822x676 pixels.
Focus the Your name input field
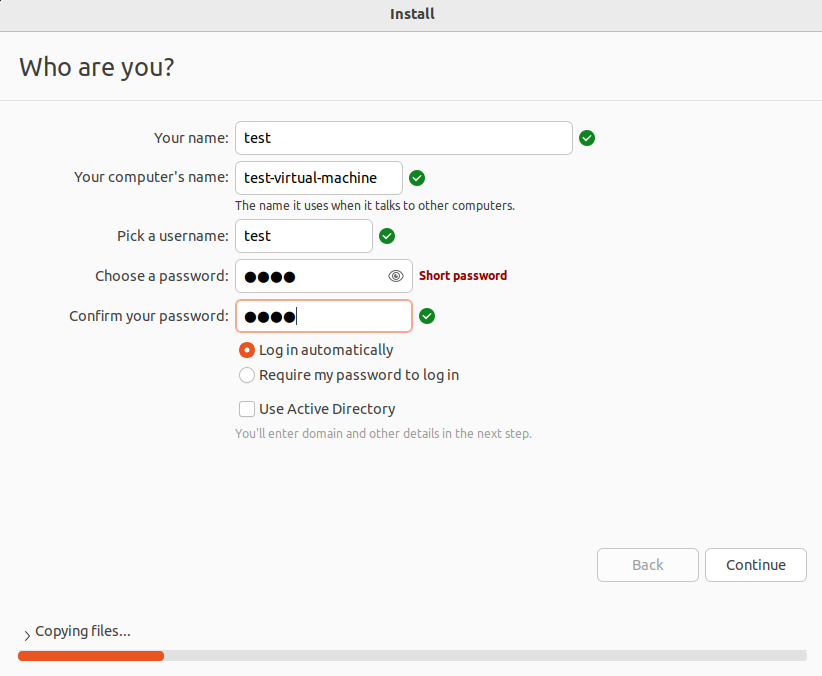click(404, 138)
